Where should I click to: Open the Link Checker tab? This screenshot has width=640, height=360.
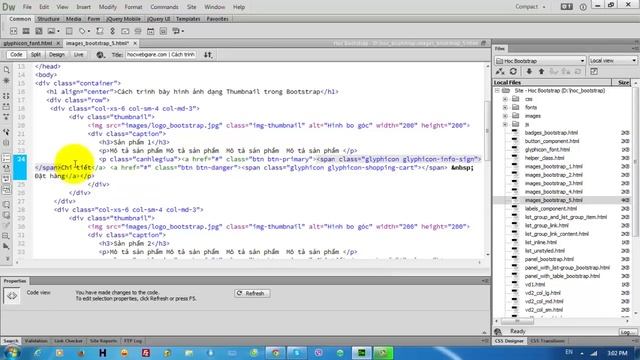tap(68, 341)
